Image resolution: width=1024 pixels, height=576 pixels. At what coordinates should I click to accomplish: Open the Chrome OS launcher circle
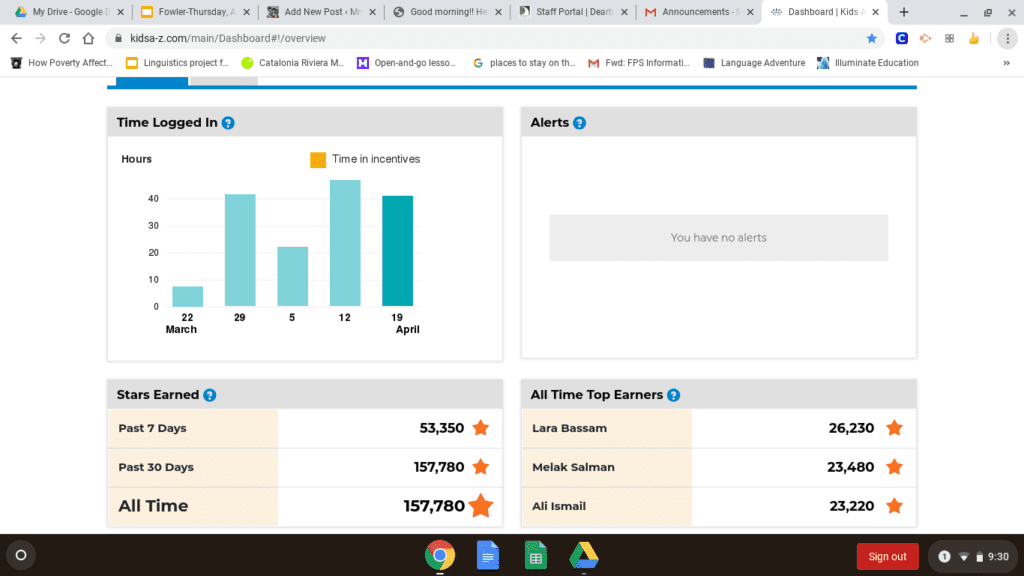[21, 555]
